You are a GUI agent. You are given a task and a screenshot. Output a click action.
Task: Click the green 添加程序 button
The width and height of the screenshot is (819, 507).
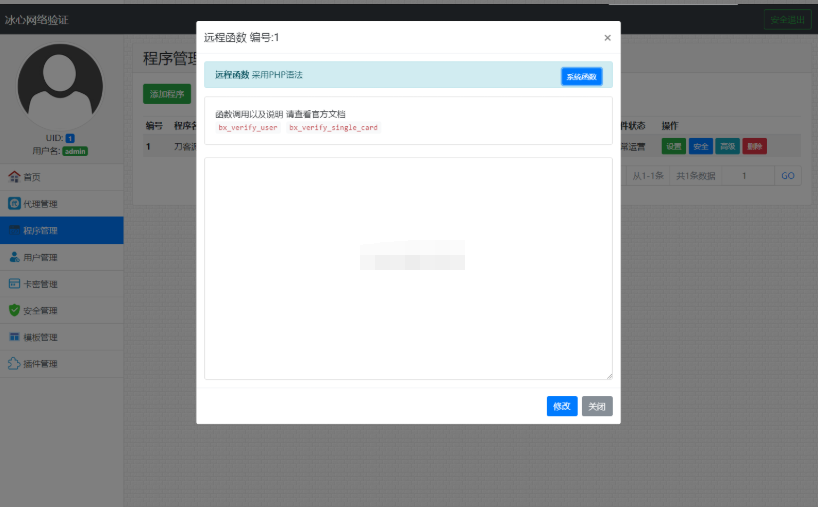coord(167,94)
